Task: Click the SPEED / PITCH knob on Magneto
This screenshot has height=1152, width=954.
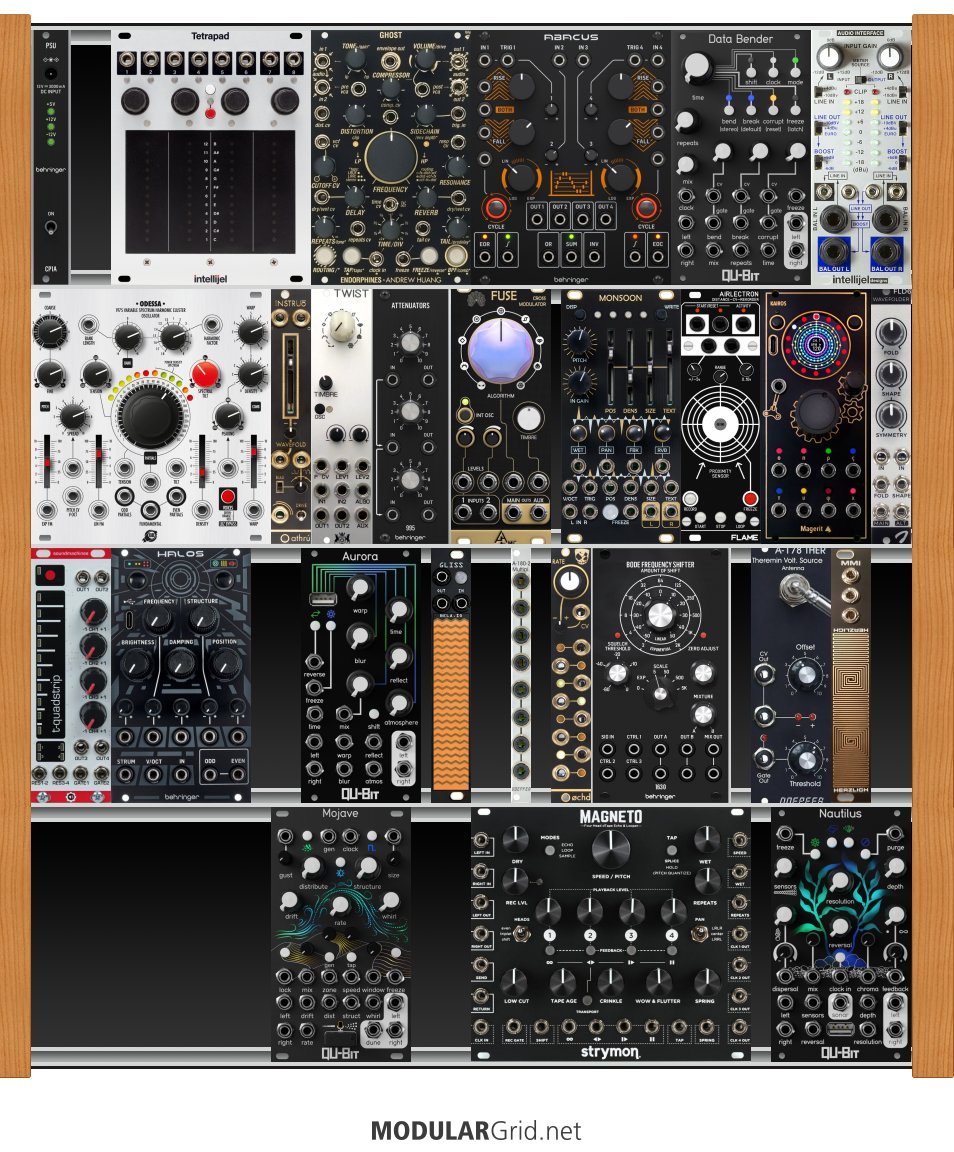Action: (x=611, y=847)
